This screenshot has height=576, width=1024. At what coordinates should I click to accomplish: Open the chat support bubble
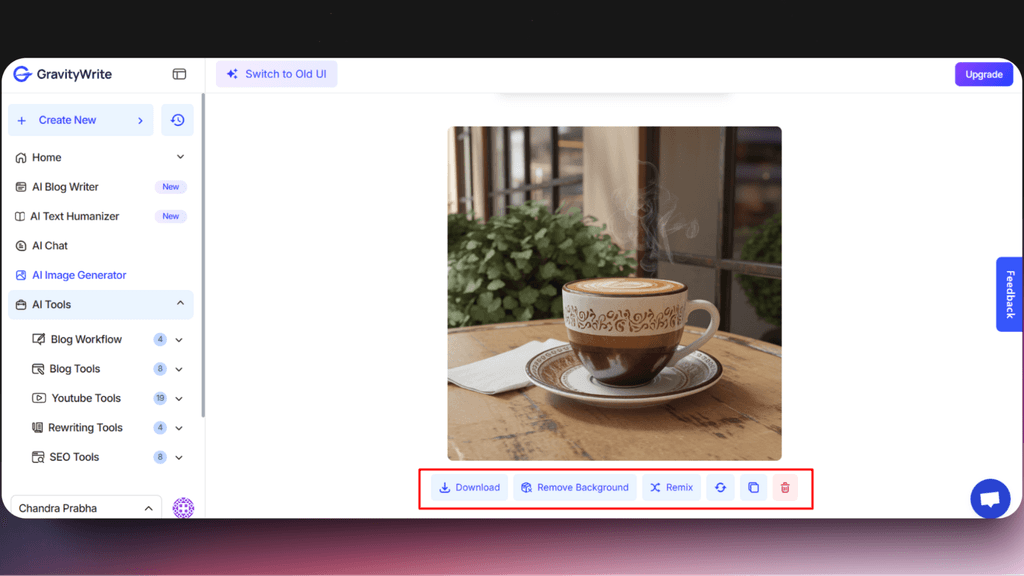[x=990, y=498]
